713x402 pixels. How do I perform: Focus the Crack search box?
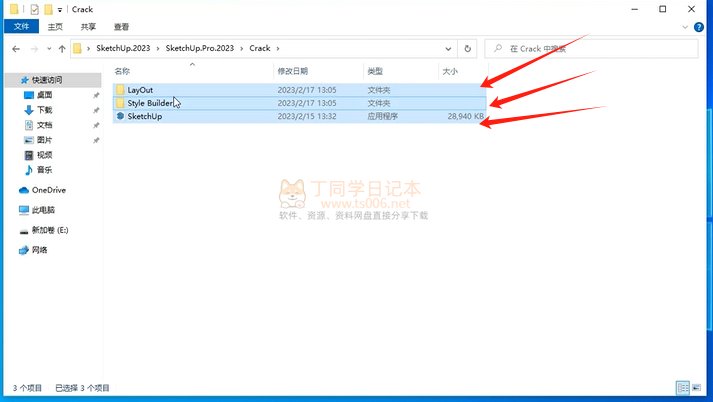(x=592, y=49)
